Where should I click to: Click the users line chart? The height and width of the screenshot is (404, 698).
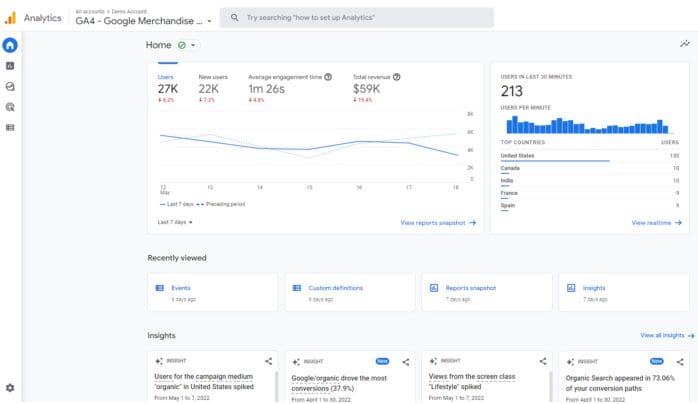[x=310, y=147]
